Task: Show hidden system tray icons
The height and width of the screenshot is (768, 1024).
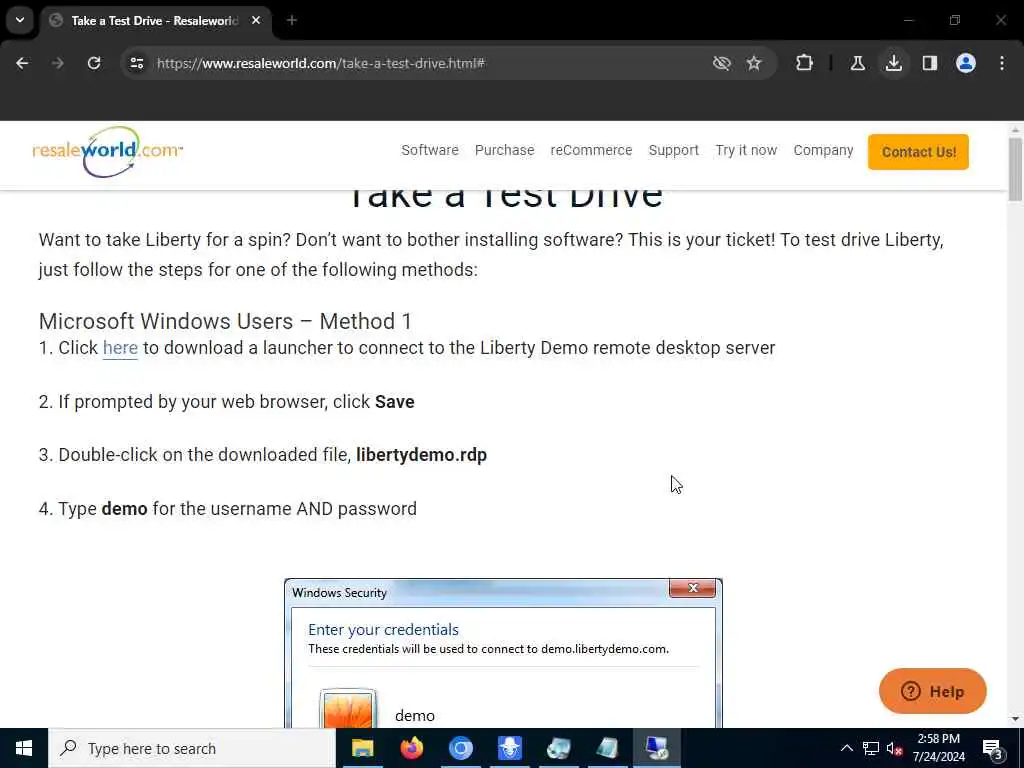Action: (846, 748)
